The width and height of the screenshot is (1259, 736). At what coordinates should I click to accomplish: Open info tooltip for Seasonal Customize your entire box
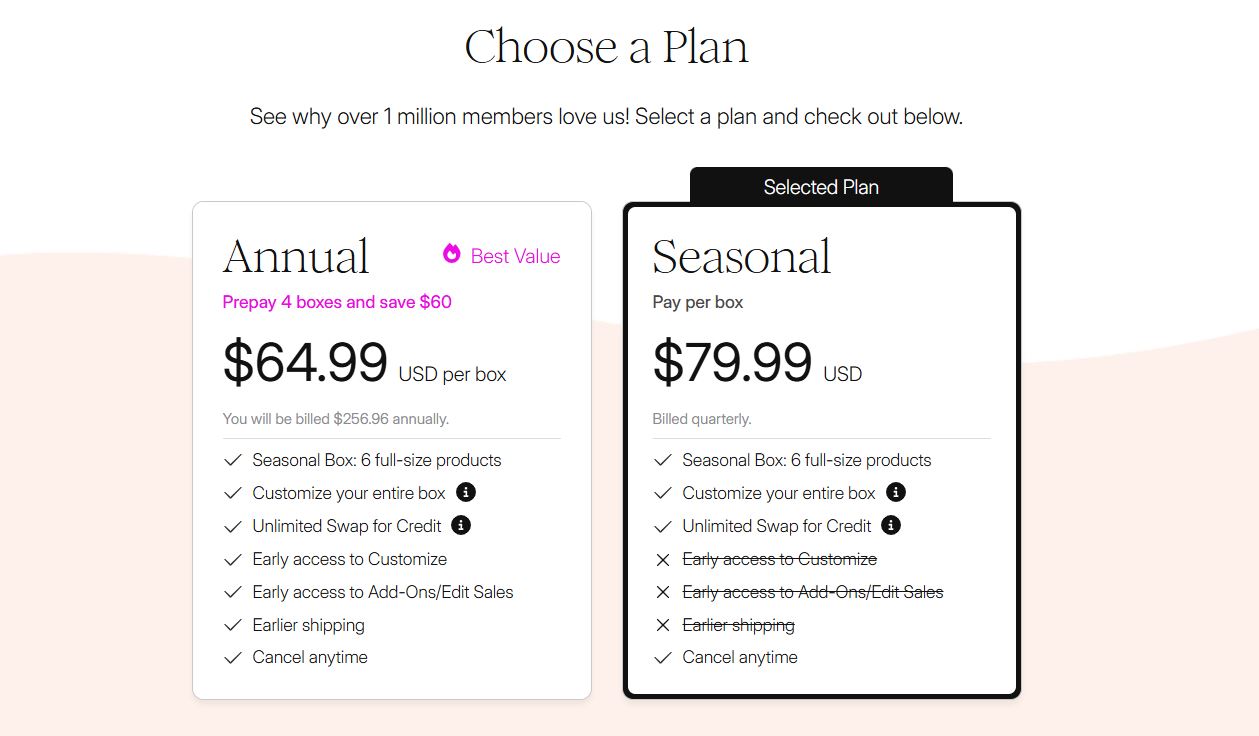coord(896,492)
